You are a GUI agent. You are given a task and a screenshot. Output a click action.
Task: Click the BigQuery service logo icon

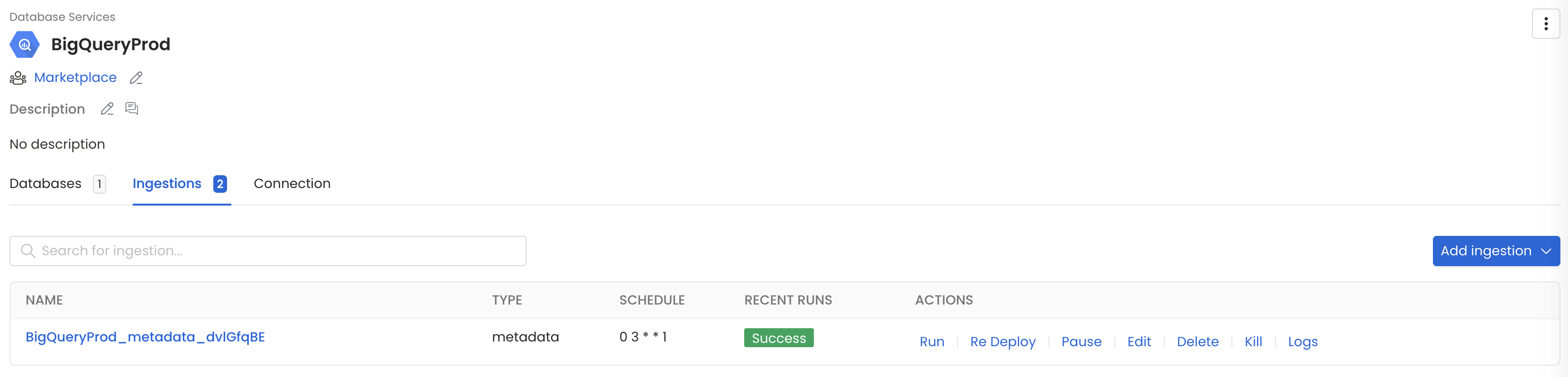(24, 45)
